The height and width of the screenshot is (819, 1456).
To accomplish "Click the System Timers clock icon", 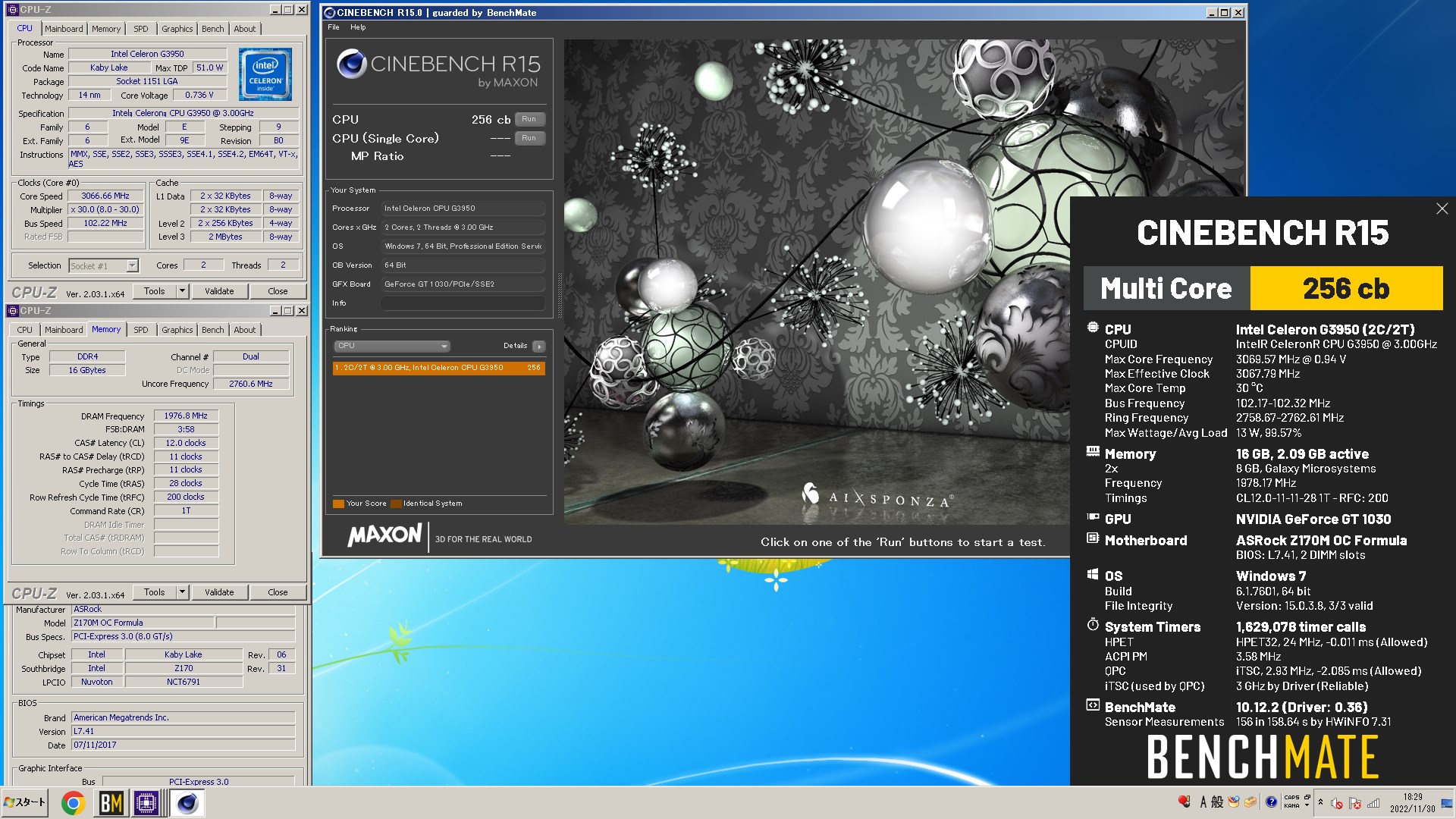I will (1093, 625).
